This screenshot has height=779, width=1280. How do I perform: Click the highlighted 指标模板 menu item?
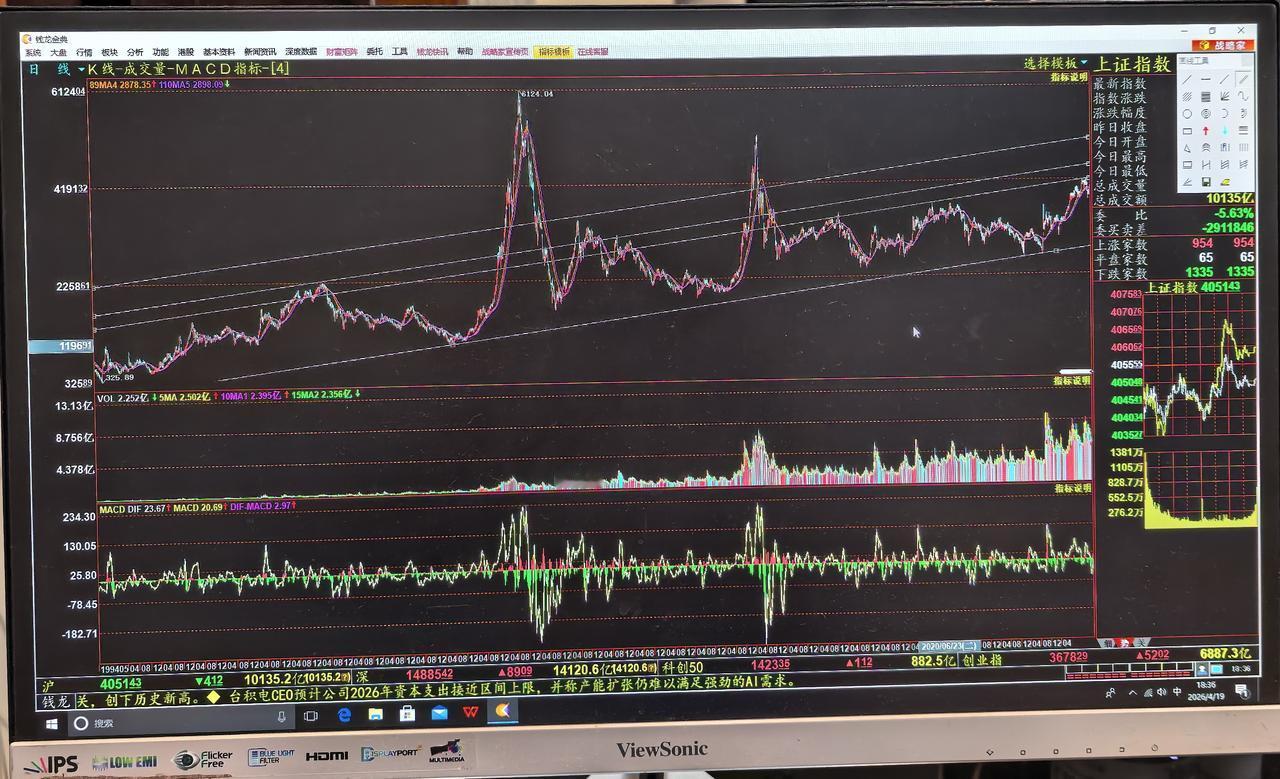click(553, 52)
